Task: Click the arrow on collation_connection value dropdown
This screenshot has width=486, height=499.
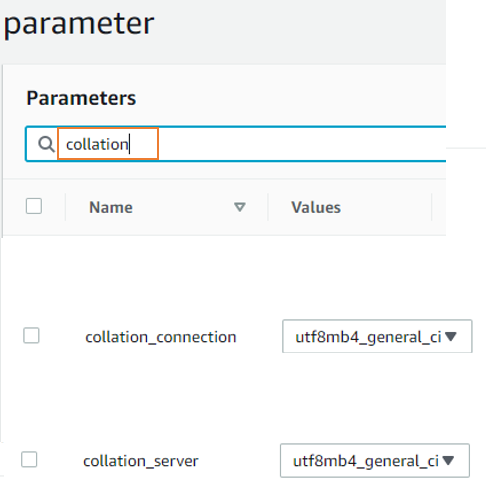Action: (x=451, y=336)
